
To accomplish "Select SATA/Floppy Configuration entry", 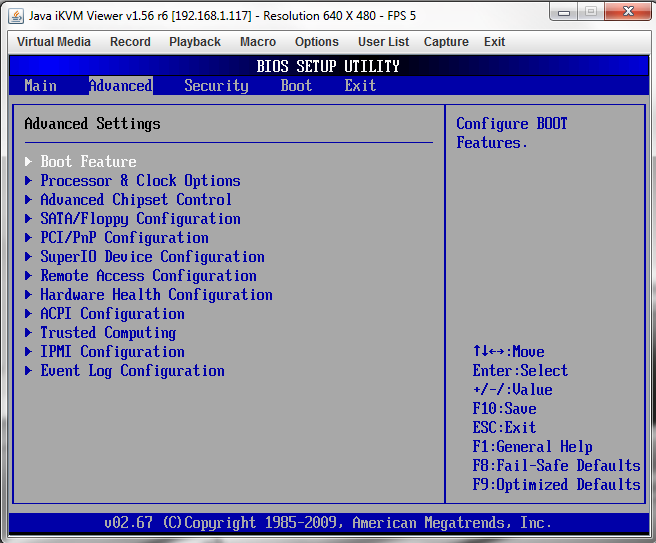I will [x=140, y=219].
